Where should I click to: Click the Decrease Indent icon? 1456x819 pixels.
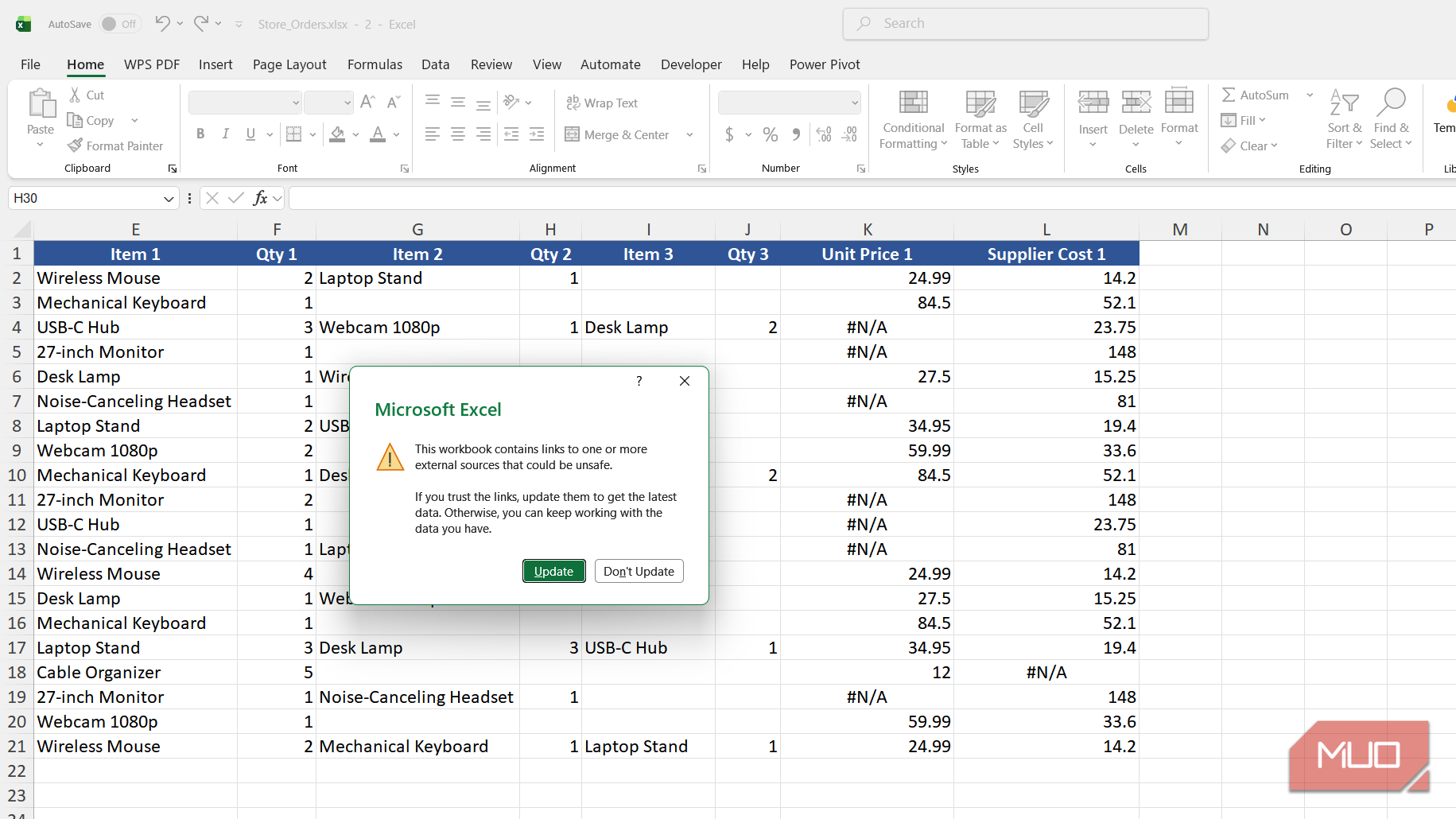(511, 134)
